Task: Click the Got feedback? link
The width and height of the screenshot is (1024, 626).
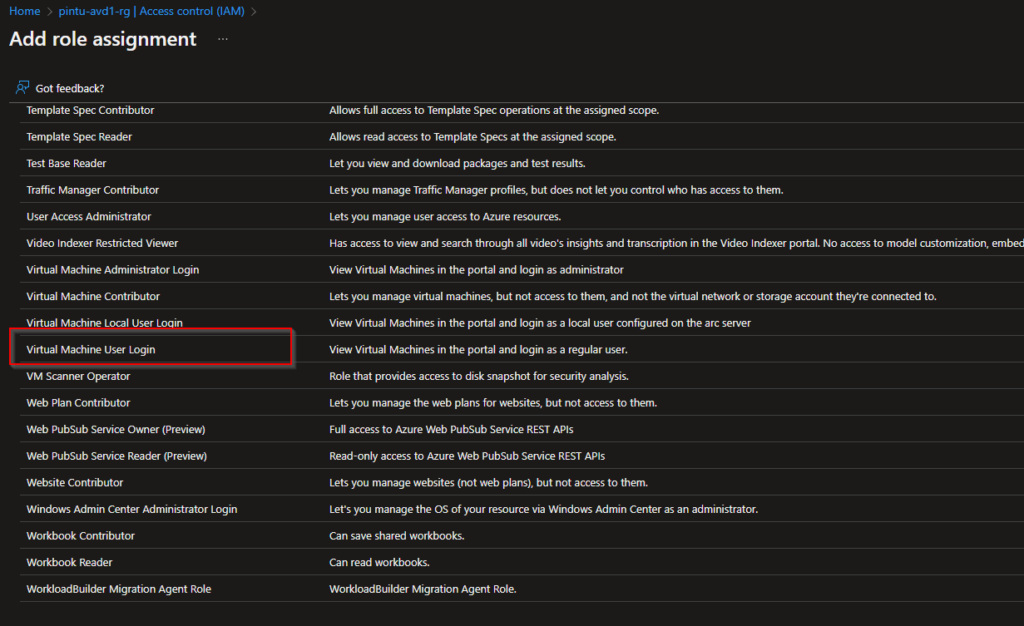Action: (70, 88)
